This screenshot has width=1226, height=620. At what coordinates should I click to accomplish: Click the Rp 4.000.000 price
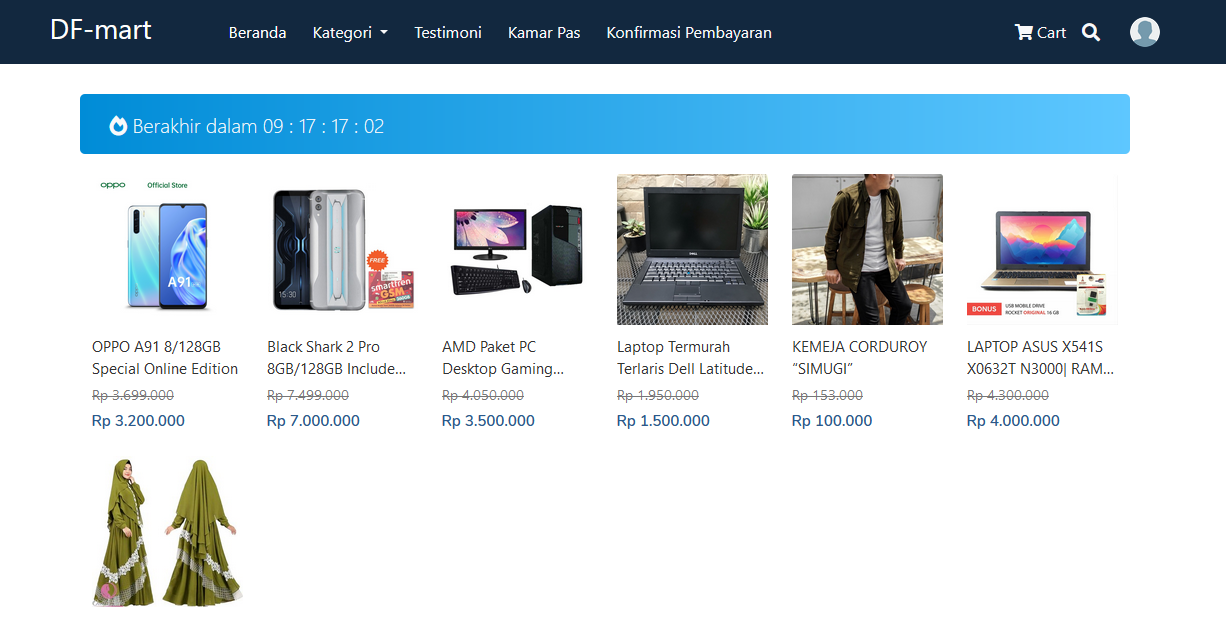[1013, 421]
